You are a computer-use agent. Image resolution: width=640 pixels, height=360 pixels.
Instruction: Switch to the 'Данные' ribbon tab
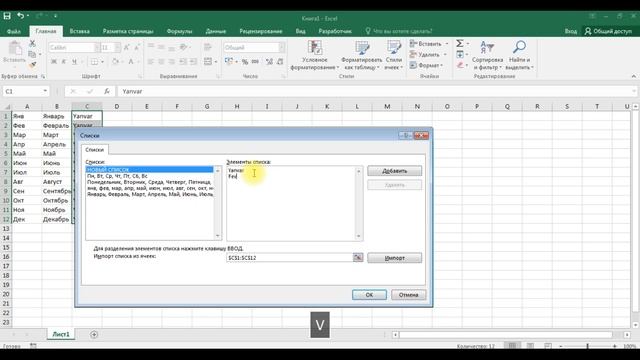(216, 31)
